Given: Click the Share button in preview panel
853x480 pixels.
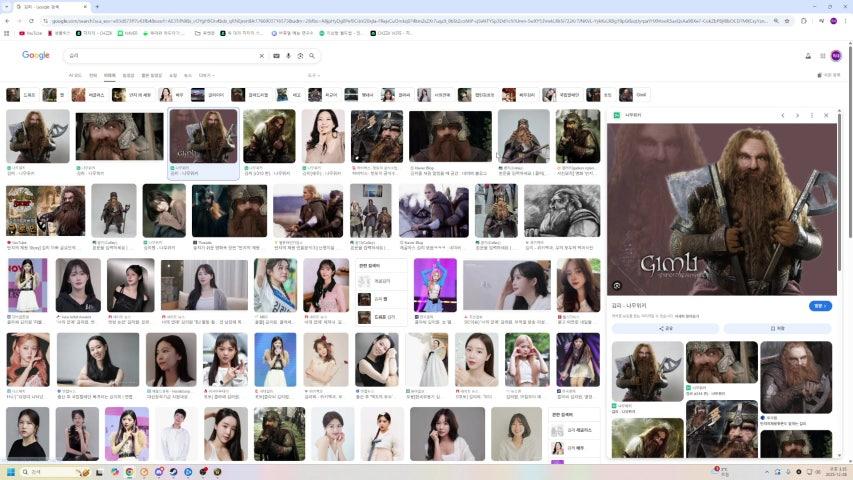Looking at the screenshot, I should [665, 328].
